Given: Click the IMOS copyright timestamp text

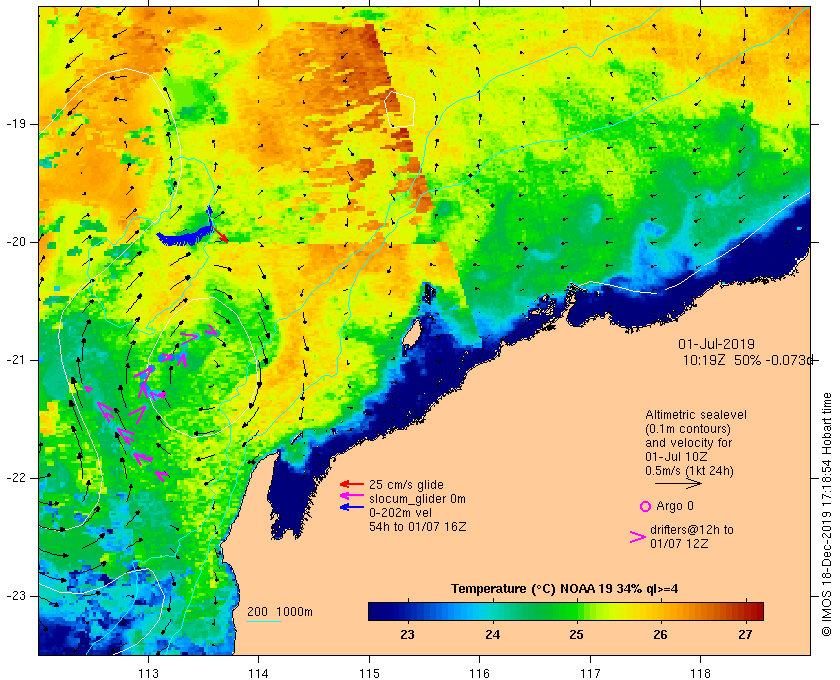Looking at the screenshot, I should click(x=826, y=514).
